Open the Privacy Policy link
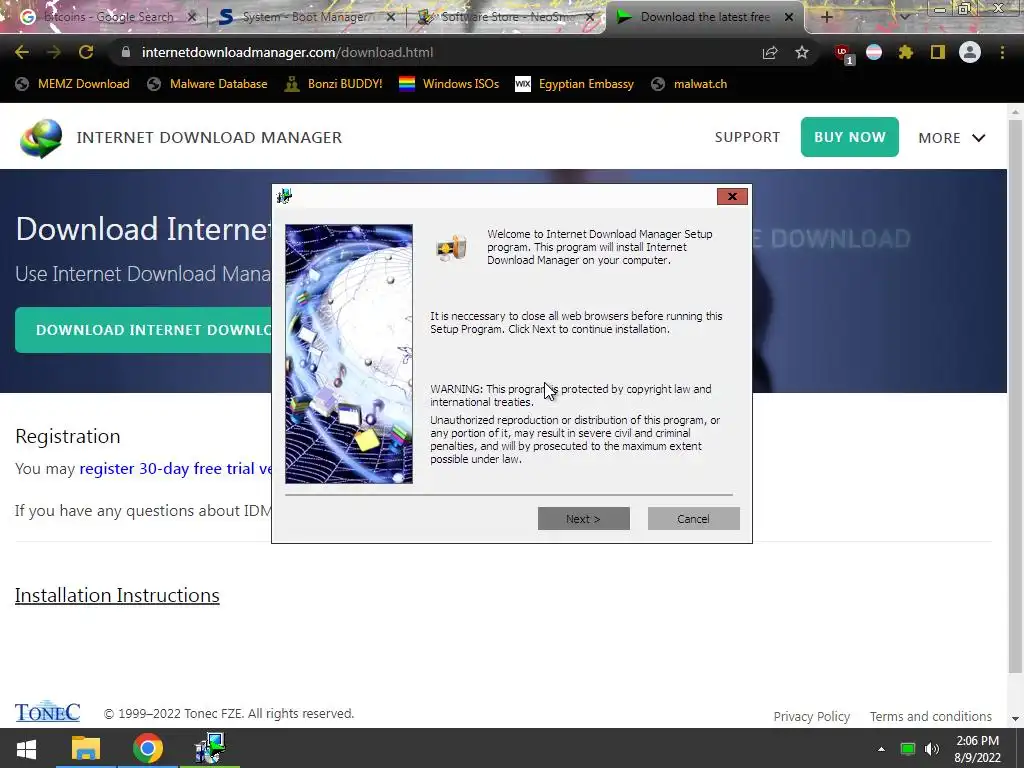Image resolution: width=1024 pixels, height=768 pixels. point(812,716)
